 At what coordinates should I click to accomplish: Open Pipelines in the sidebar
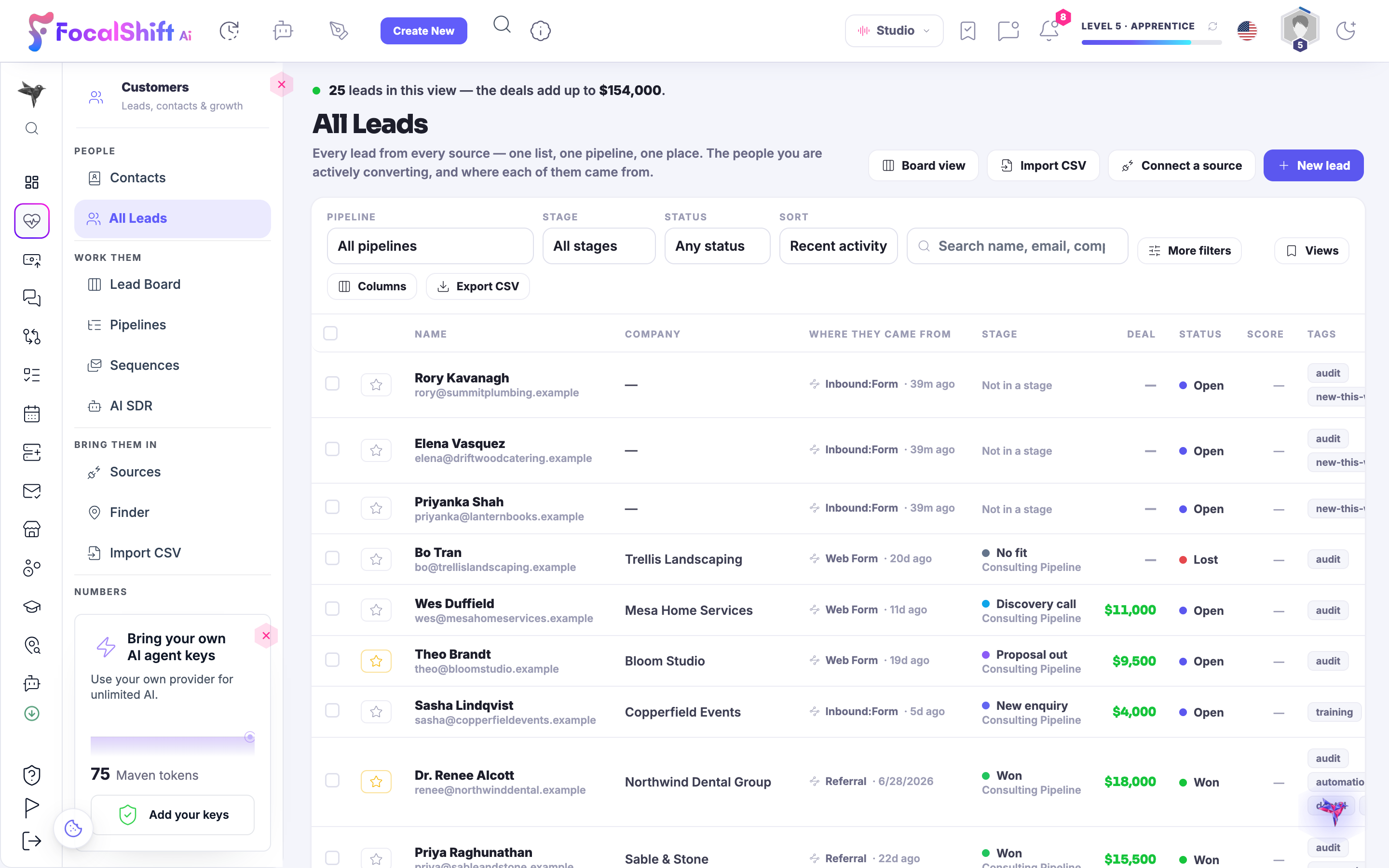172,325
